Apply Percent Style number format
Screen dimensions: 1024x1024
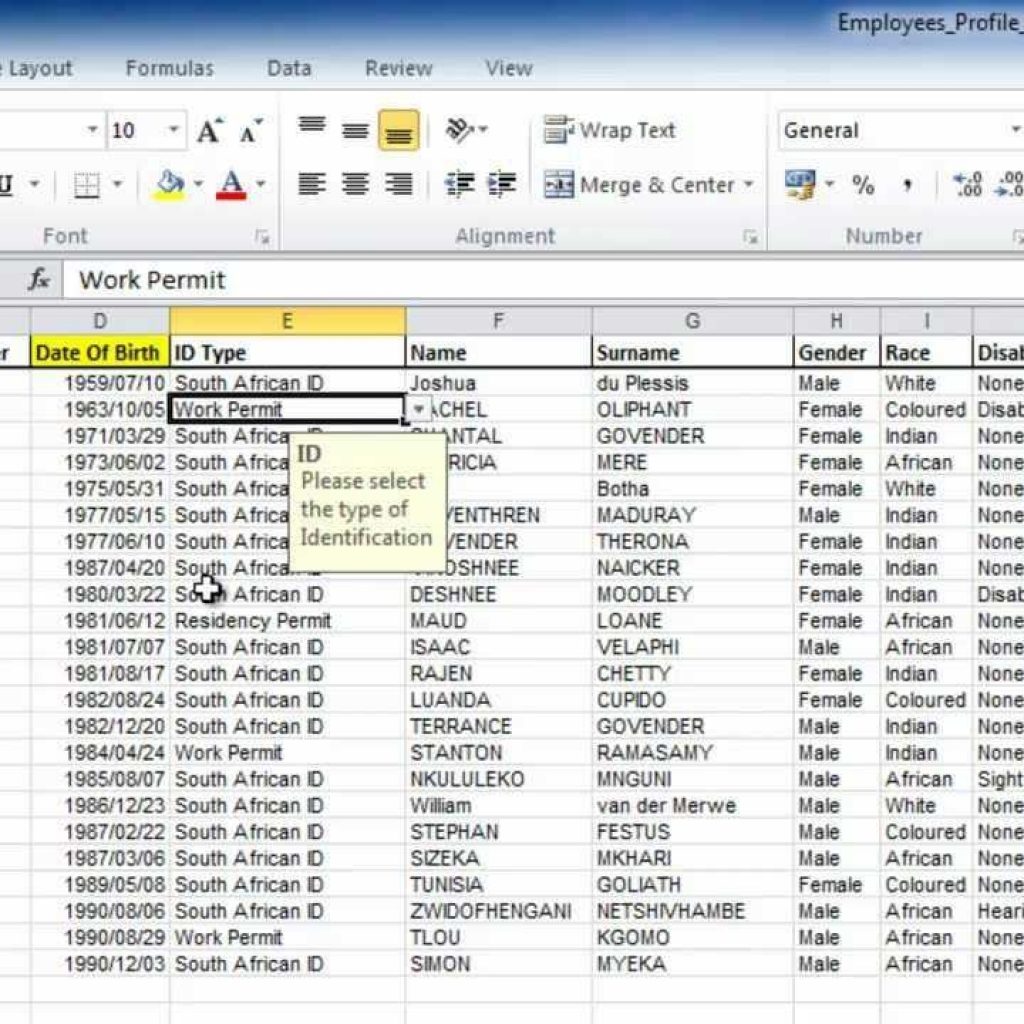[863, 185]
